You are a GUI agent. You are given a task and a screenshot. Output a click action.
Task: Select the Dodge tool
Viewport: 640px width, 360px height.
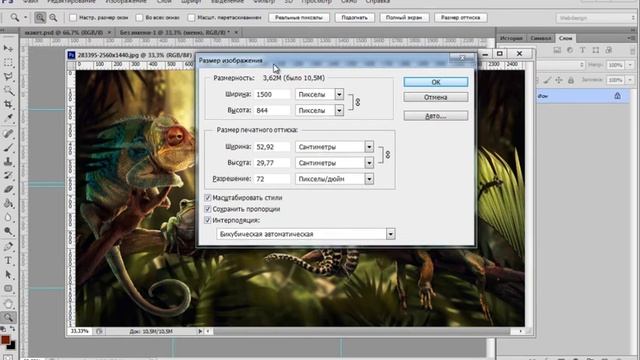(x=8, y=231)
